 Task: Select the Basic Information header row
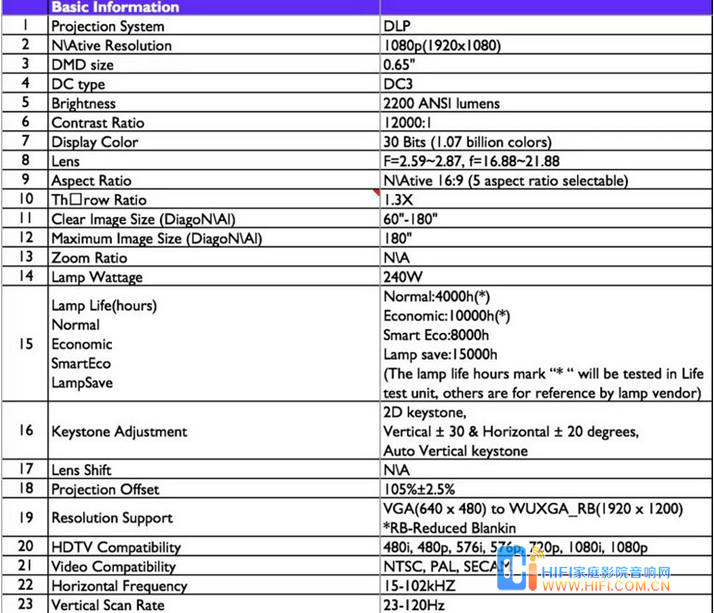tap(115, 7)
